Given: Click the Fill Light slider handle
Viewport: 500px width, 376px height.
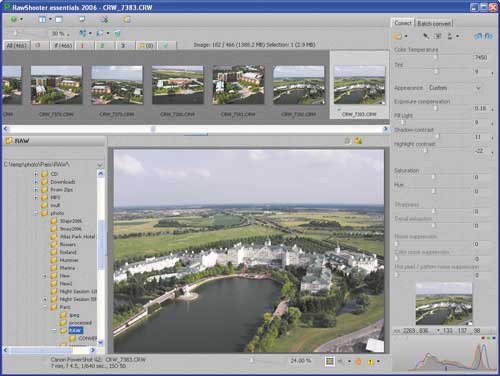Looking at the screenshot, I should pyautogui.click(x=403, y=123).
